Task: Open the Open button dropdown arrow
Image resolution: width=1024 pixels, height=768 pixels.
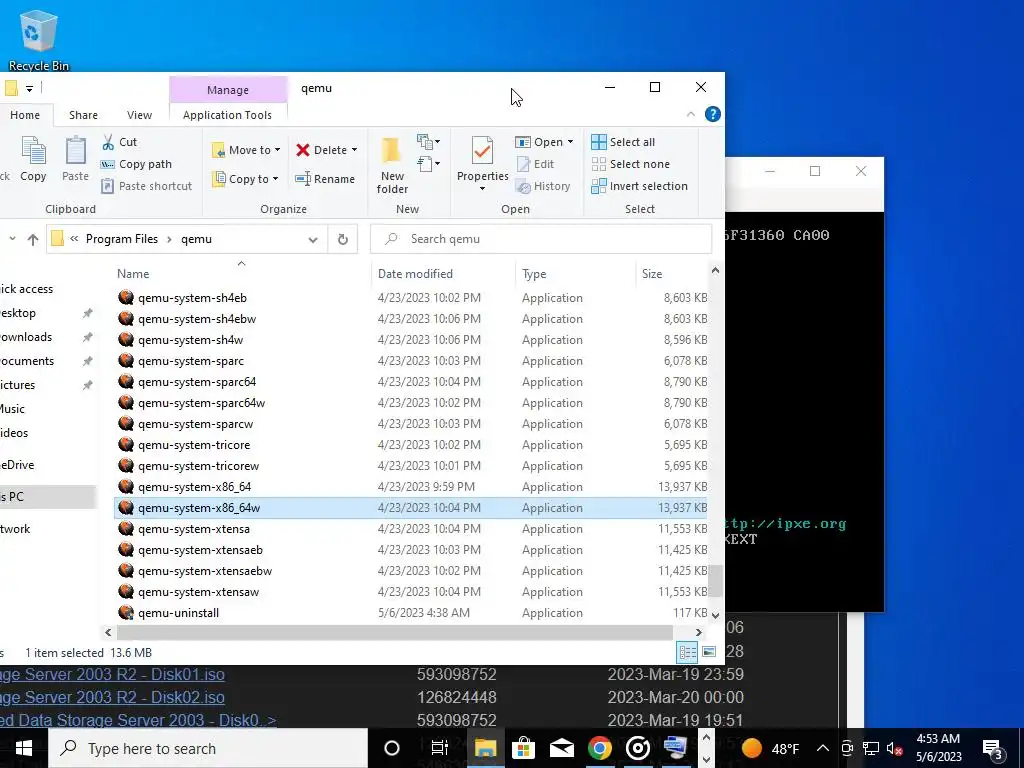Action: tap(570, 142)
